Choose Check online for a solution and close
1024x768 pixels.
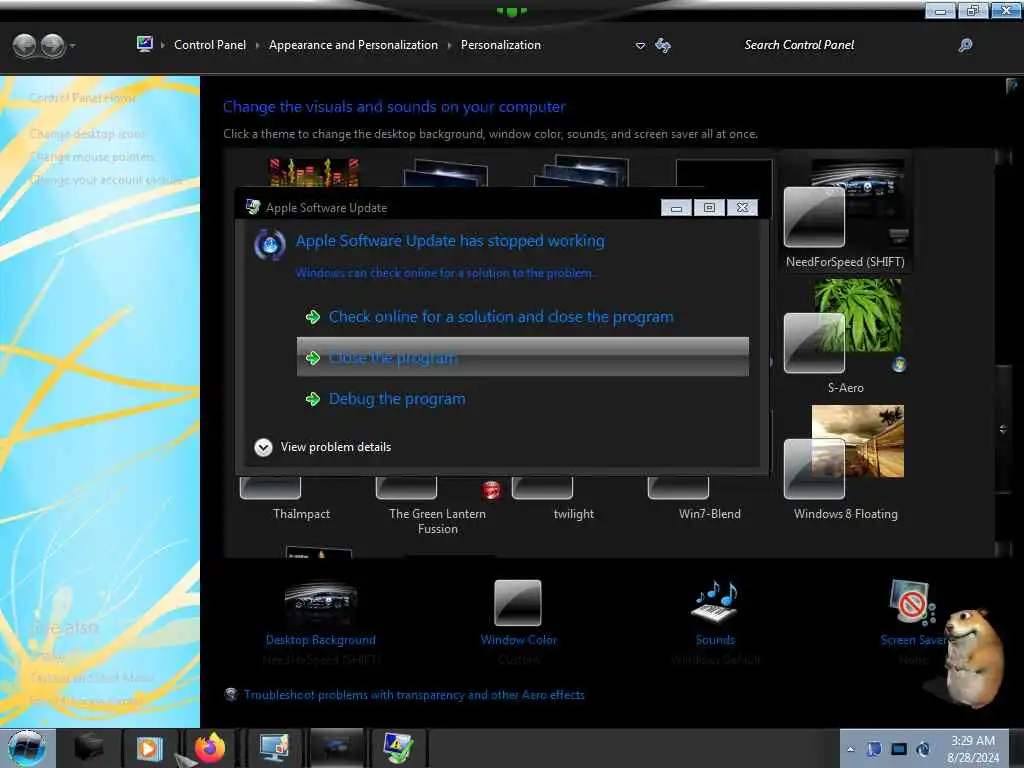coord(501,317)
